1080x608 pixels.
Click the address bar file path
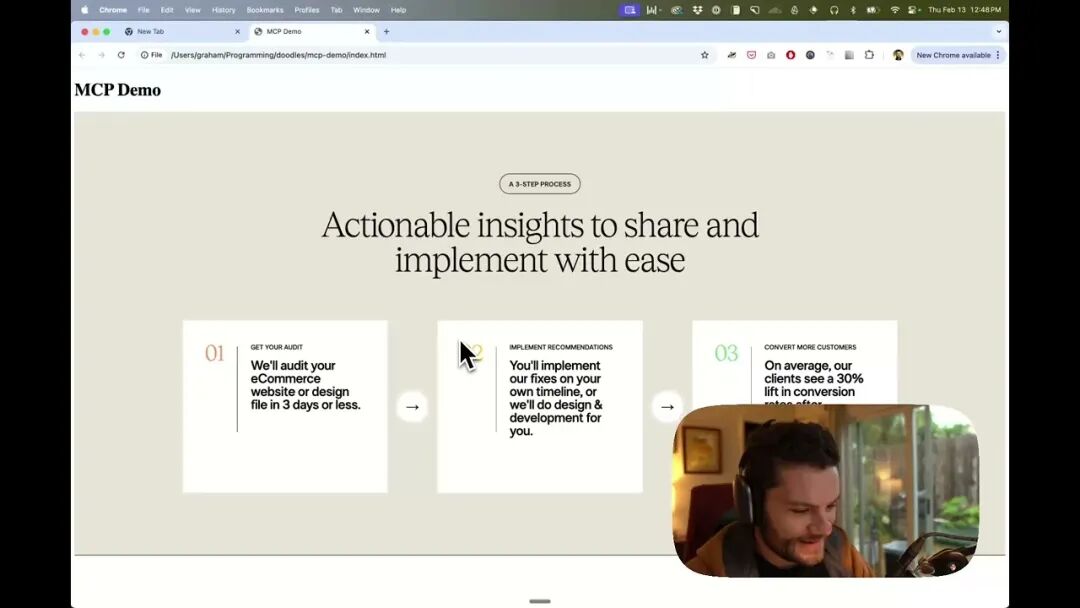(x=278, y=55)
